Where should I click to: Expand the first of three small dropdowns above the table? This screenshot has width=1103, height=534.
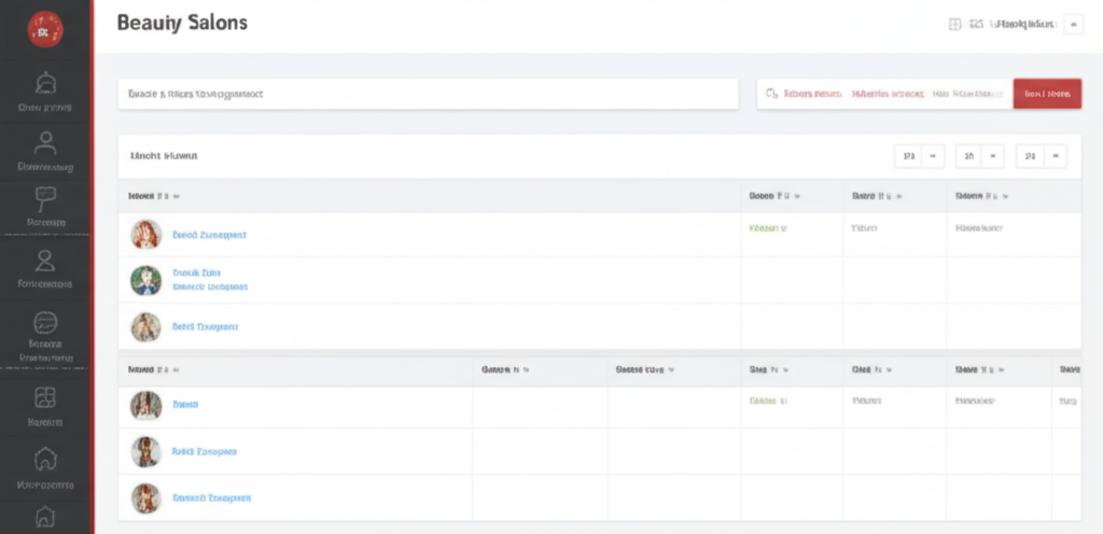tap(918, 156)
